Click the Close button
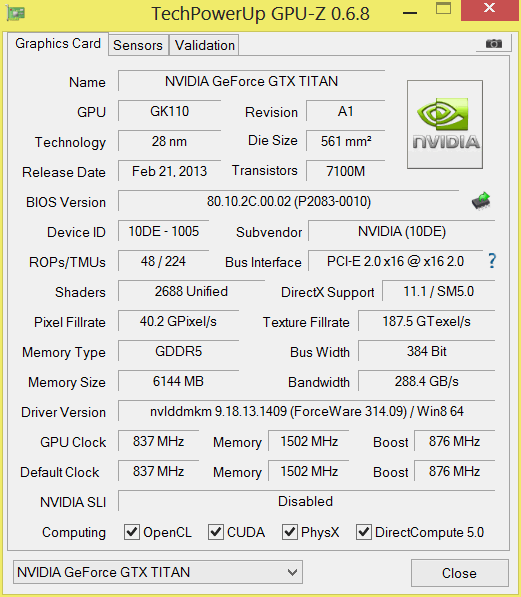The height and width of the screenshot is (597, 521). (x=460, y=573)
